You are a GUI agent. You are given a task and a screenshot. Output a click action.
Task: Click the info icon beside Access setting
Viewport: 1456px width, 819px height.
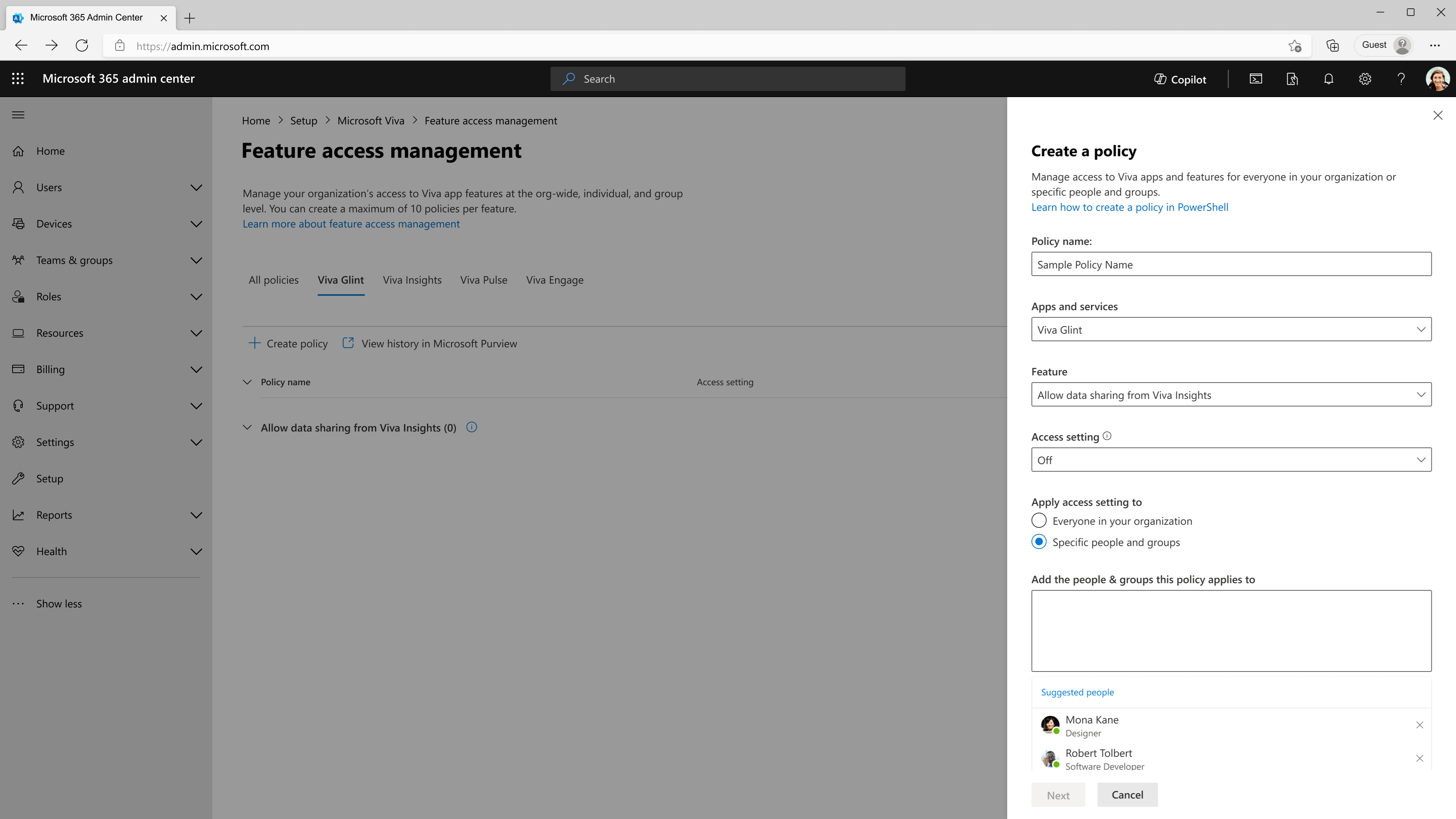[1107, 436]
